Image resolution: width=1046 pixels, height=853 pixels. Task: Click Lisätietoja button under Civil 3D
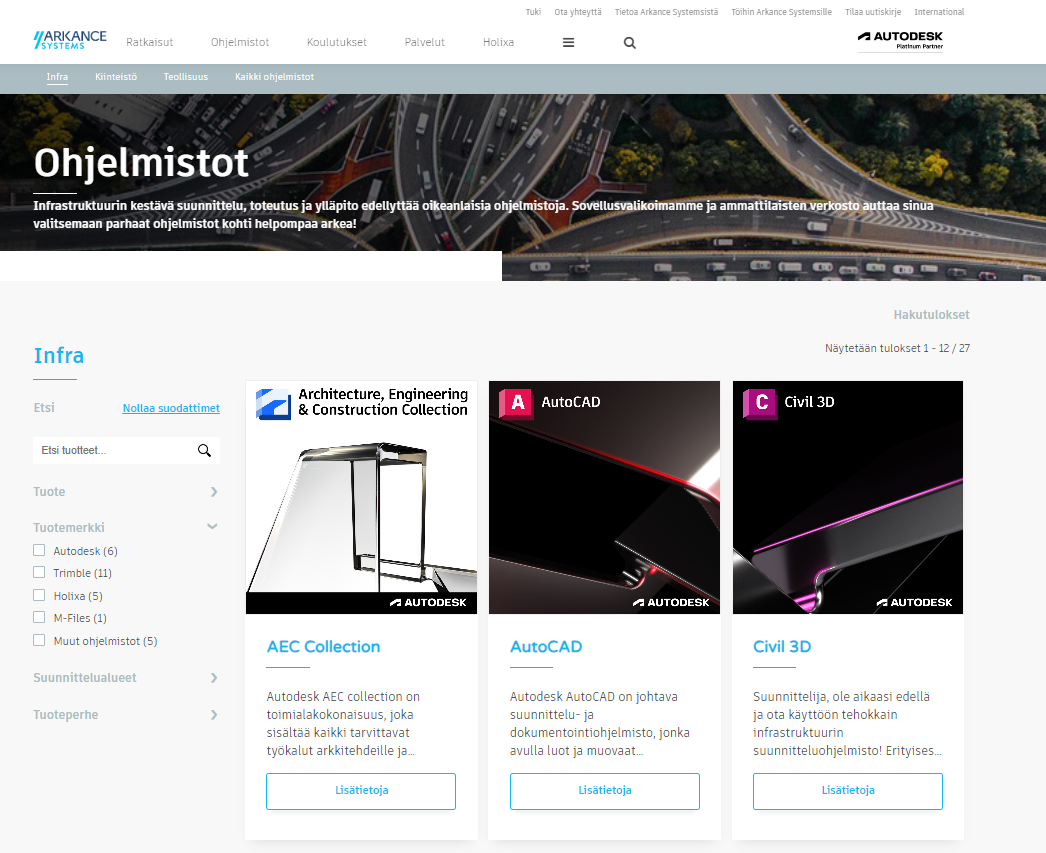pos(848,791)
